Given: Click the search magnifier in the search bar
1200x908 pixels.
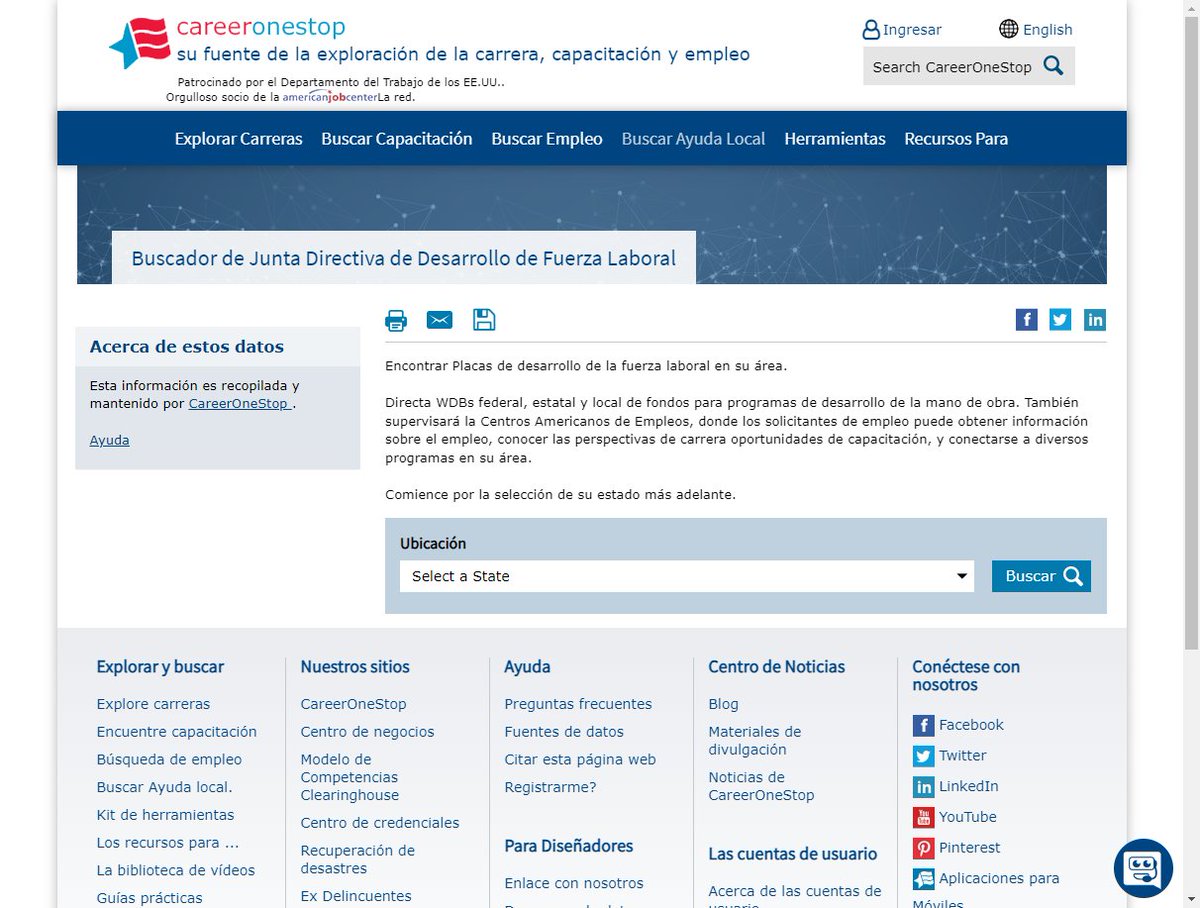Looking at the screenshot, I should click(x=1053, y=65).
